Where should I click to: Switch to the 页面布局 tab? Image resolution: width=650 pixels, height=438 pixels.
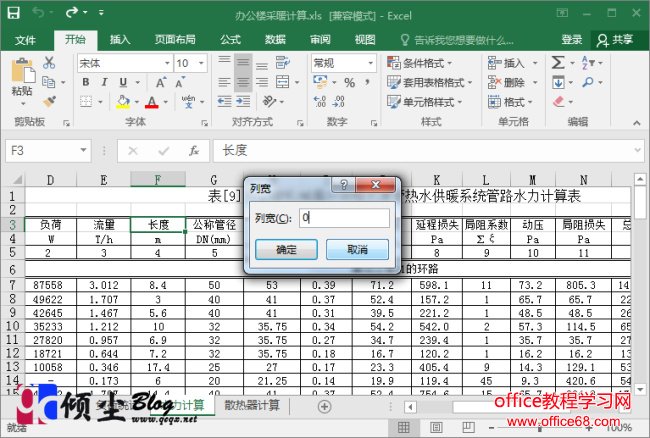(175, 40)
